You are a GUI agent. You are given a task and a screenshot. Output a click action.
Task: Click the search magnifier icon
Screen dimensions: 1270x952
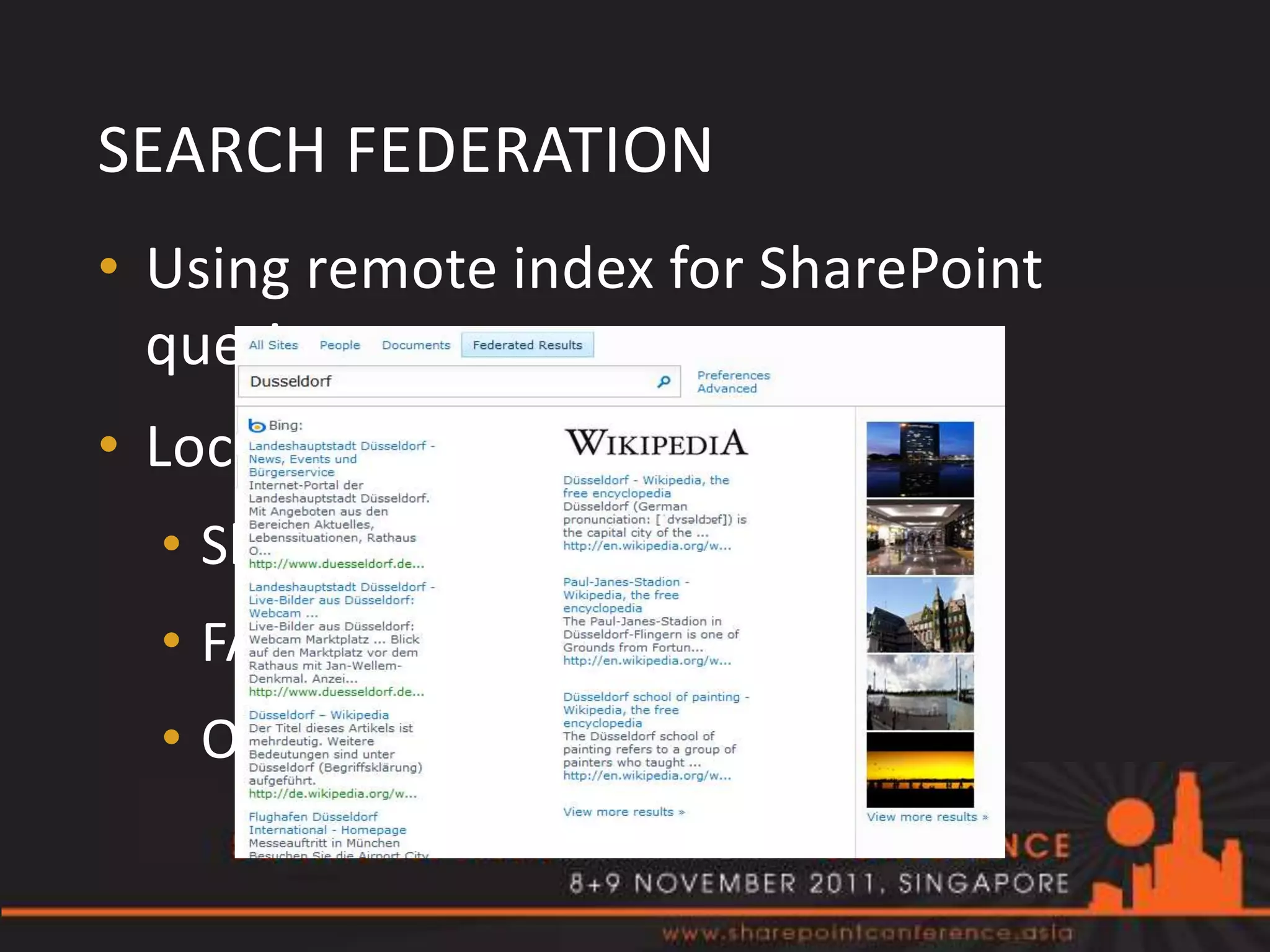[x=664, y=382]
